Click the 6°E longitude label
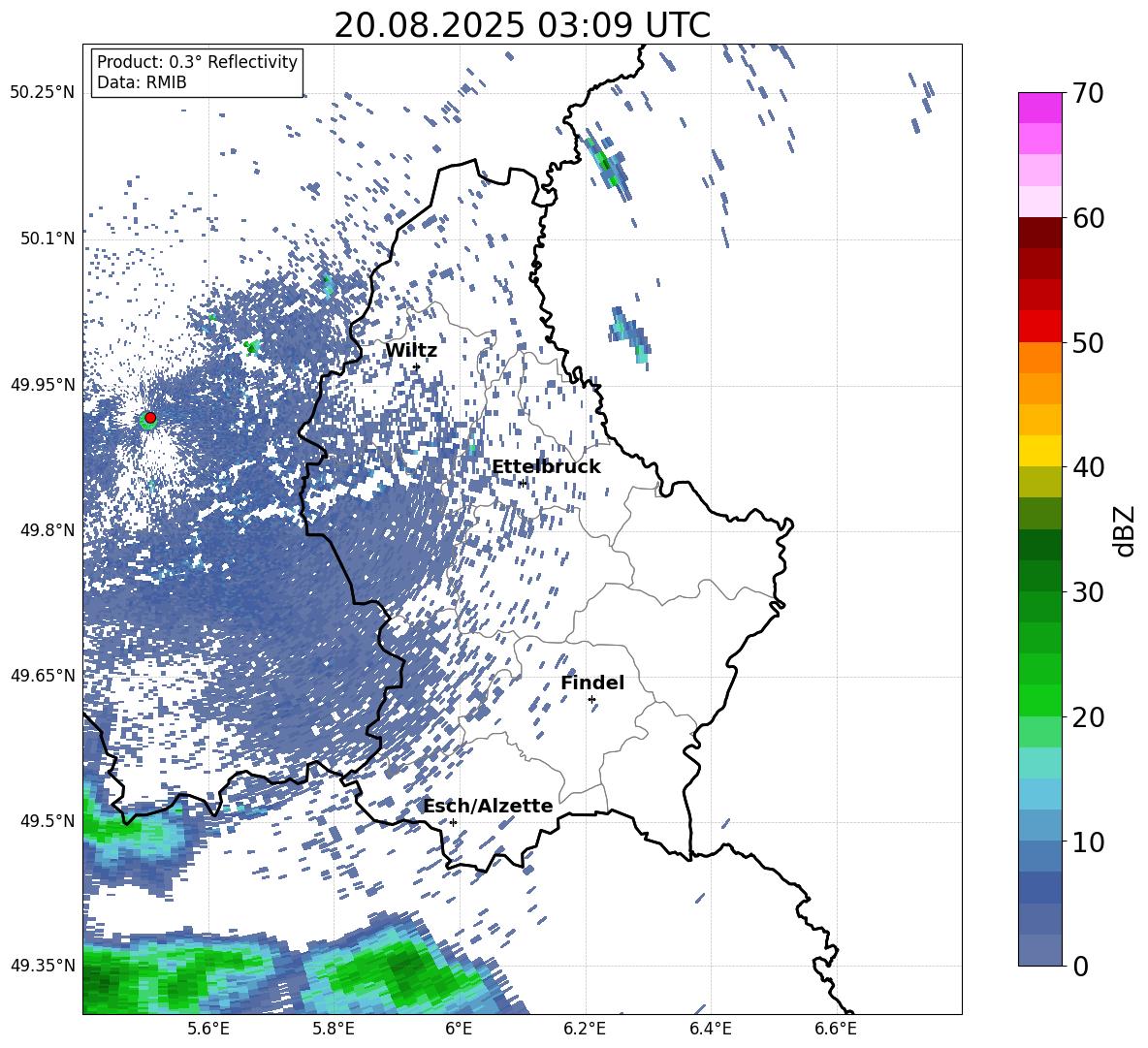 pyautogui.click(x=459, y=1030)
